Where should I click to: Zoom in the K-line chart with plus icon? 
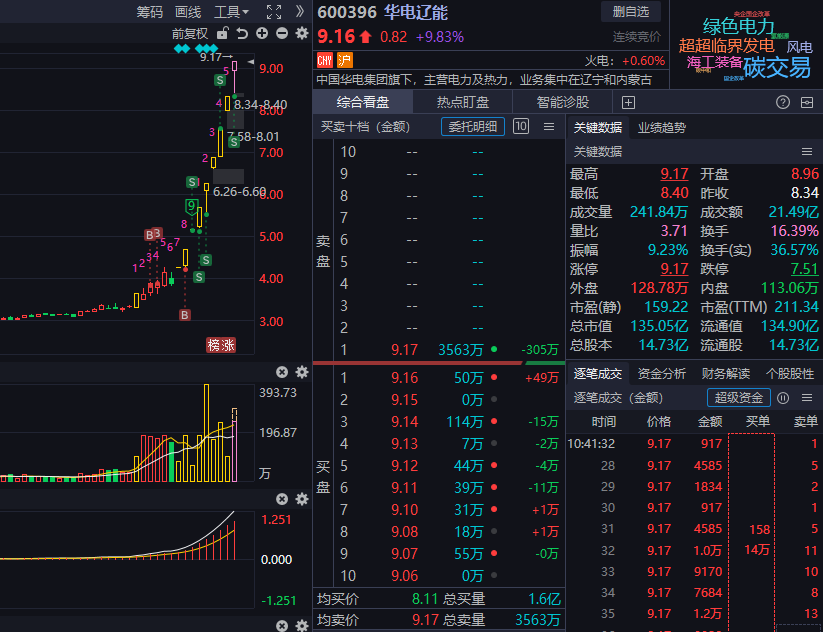pos(262,34)
